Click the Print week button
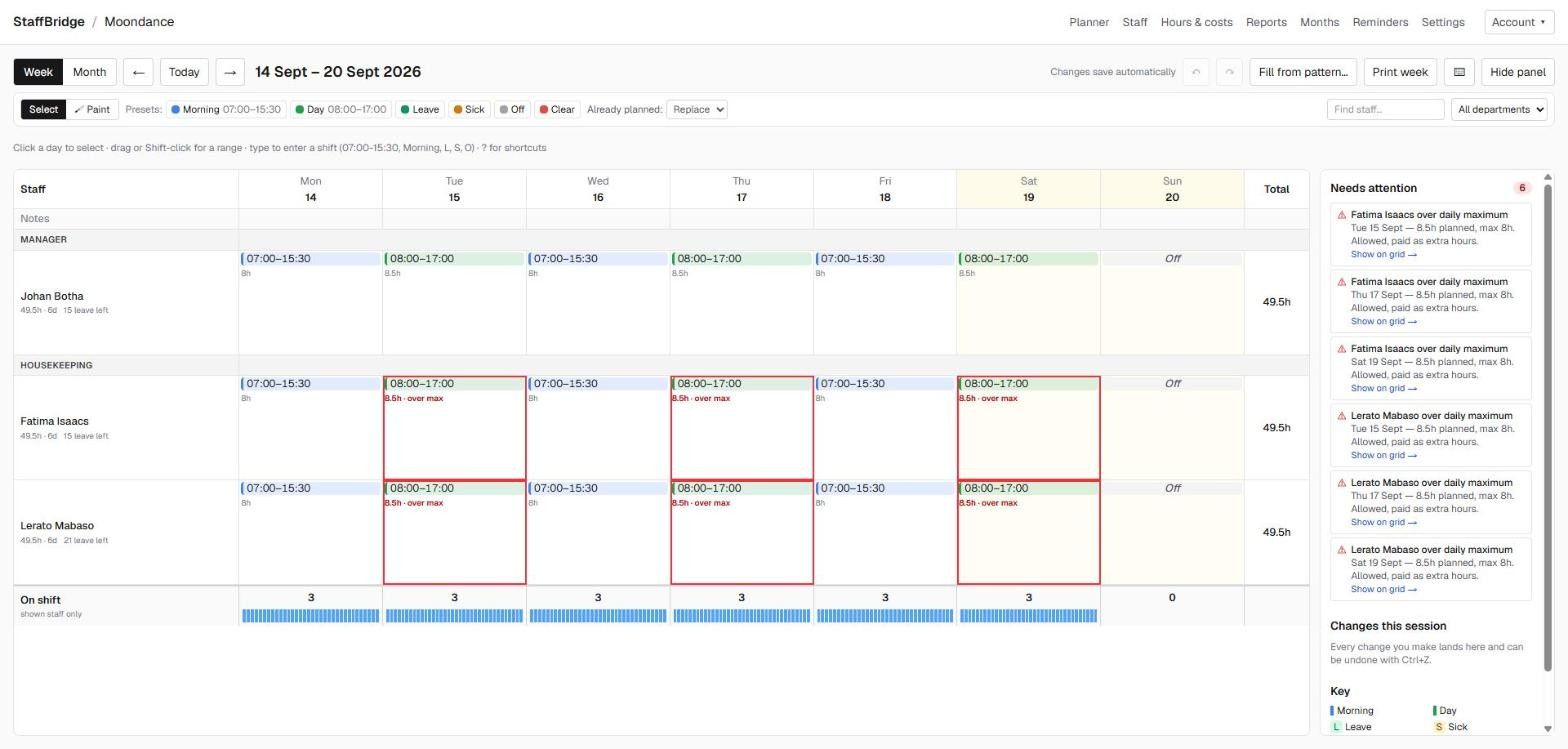The image size is (1568, 749). 1400,72
